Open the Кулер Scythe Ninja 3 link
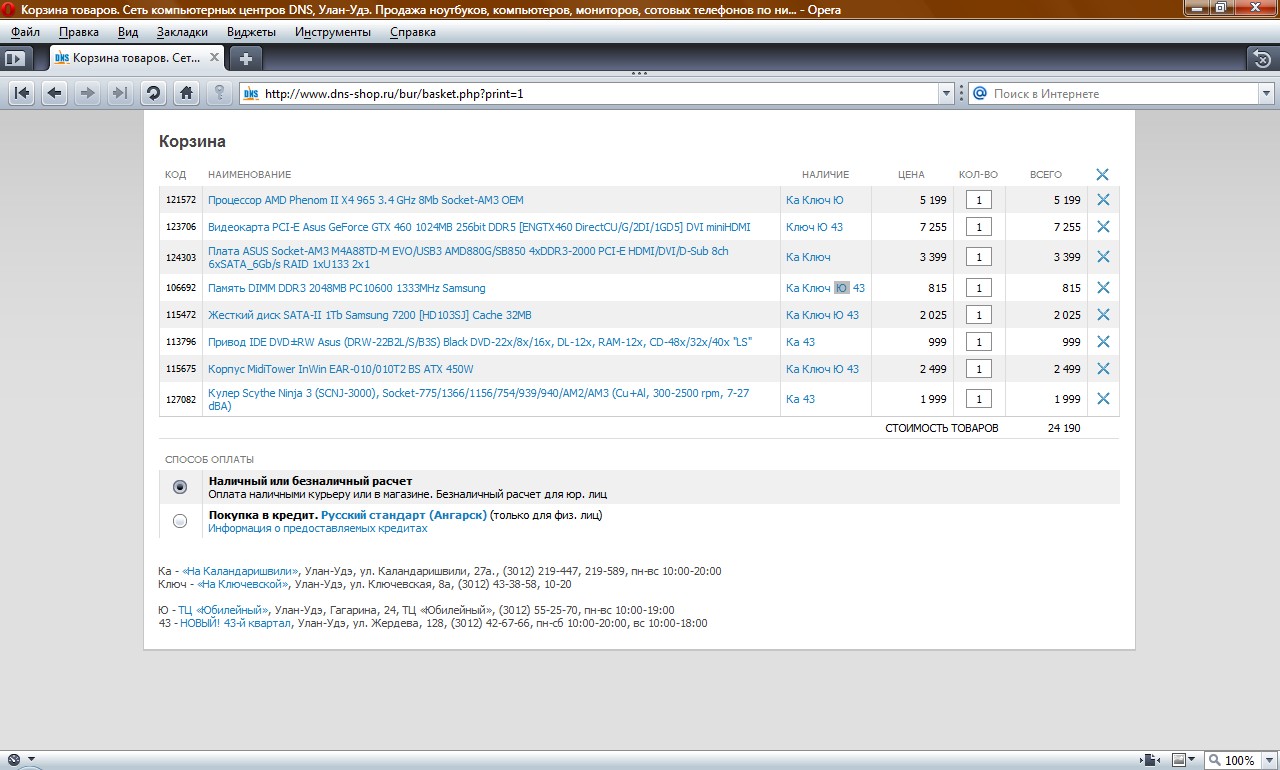 point(478,399)
